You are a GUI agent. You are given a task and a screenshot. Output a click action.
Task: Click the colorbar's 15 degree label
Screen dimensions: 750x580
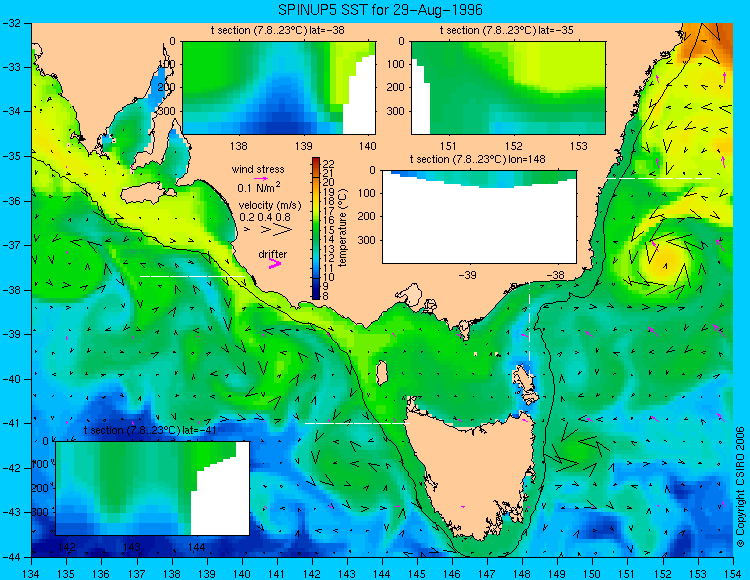coord(329,230)
